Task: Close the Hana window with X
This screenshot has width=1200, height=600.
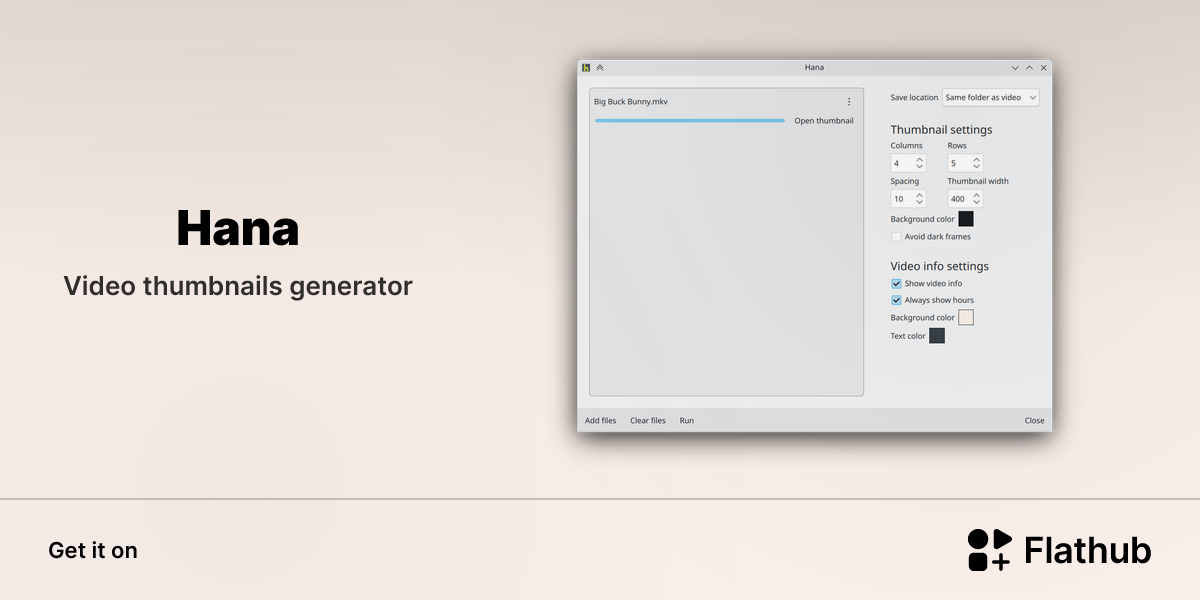Action: coord(1044,68)
